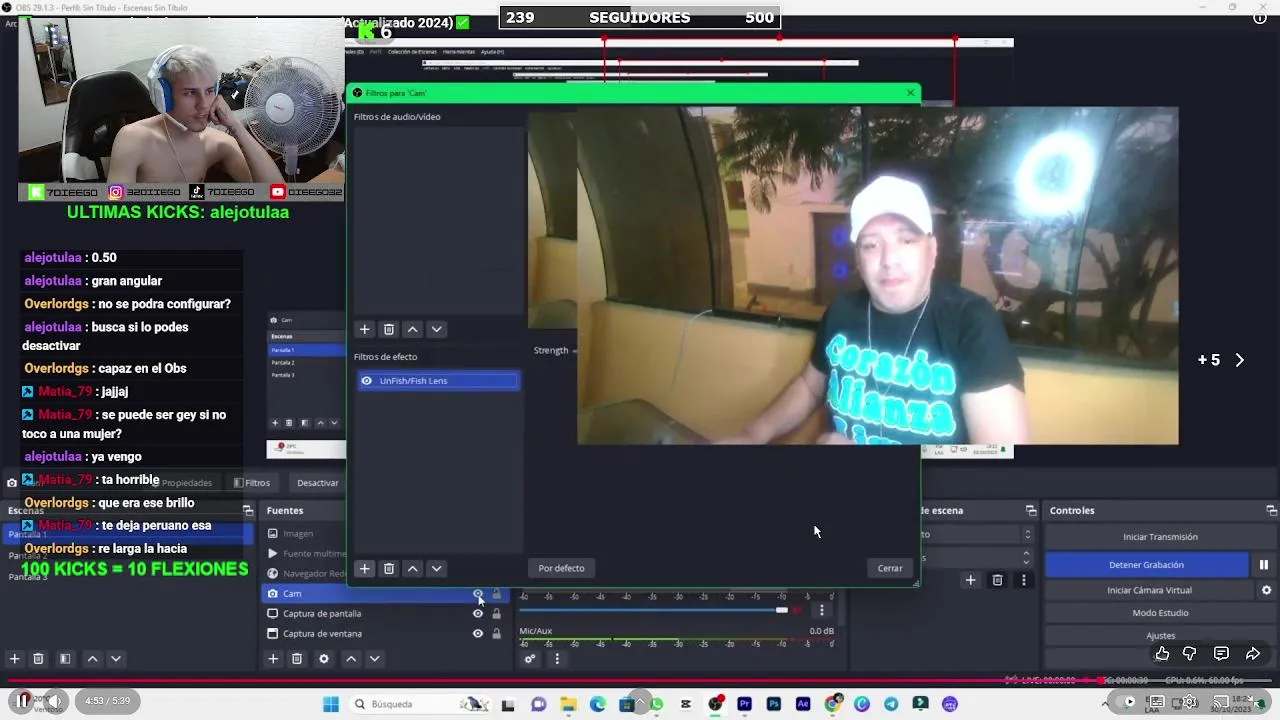The image size is (1280, 720).
Task: Toggle visibility of UnFish/Fish Lens filter
Action: tap(367, 381)
